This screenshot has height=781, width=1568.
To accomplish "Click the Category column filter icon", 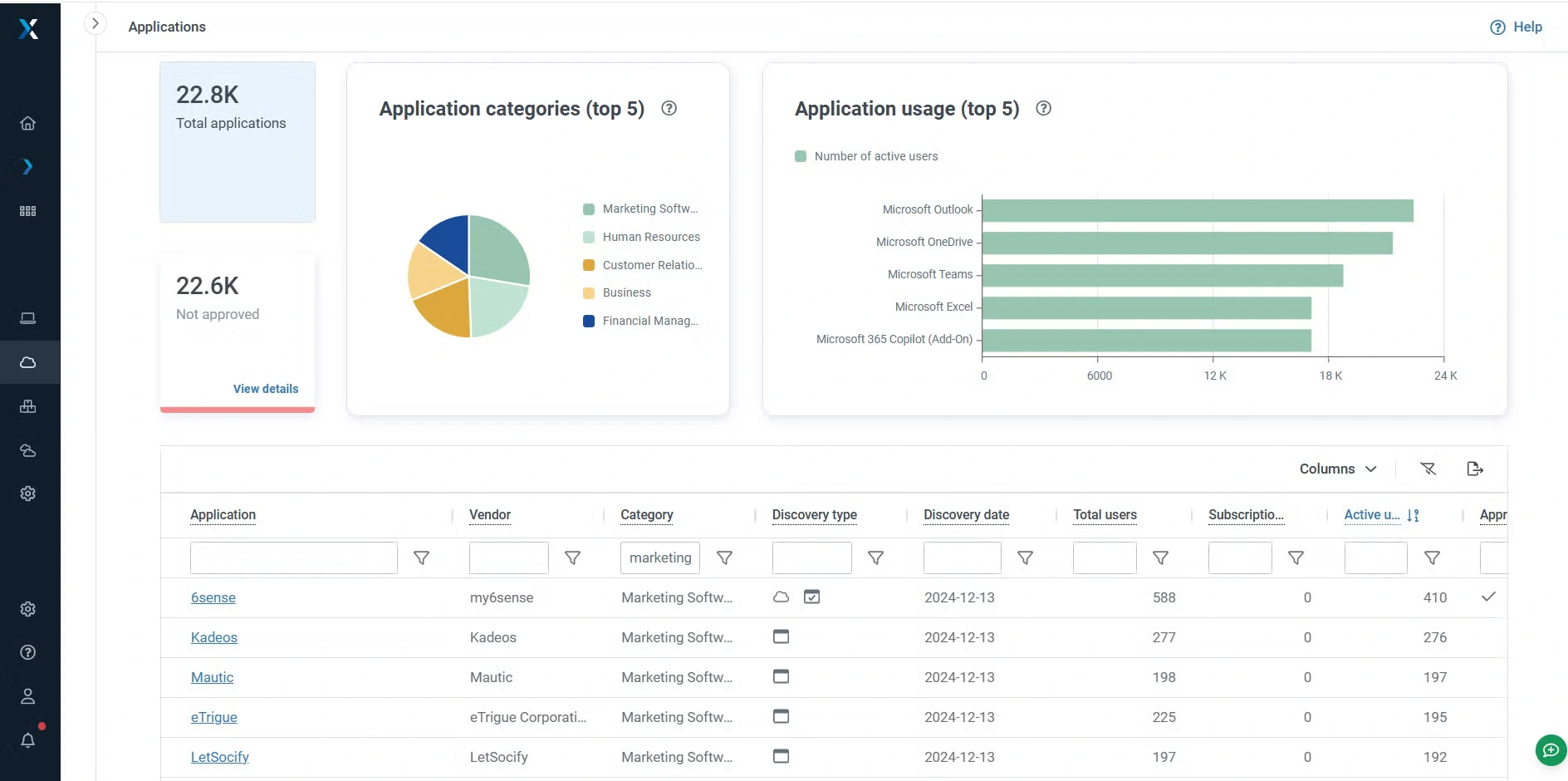I will [x=724, y=558].
